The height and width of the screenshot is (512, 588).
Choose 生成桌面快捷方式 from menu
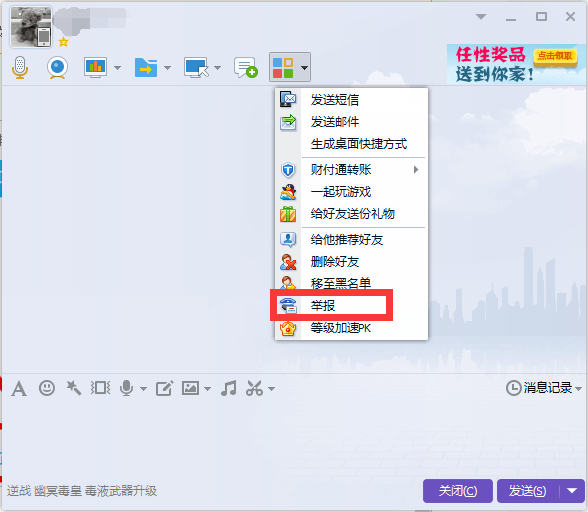tap(351, 144)
